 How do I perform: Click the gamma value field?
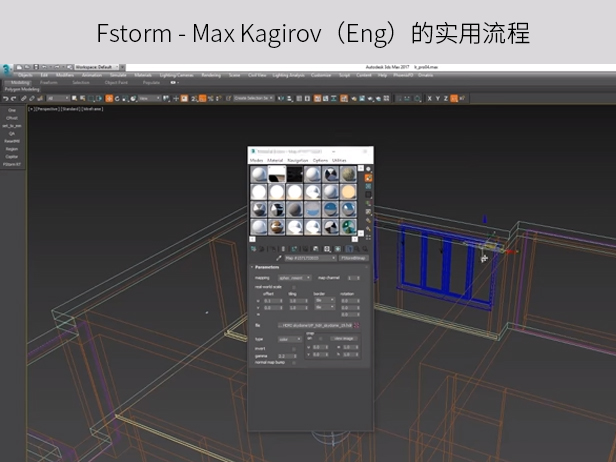click(284, 354)
